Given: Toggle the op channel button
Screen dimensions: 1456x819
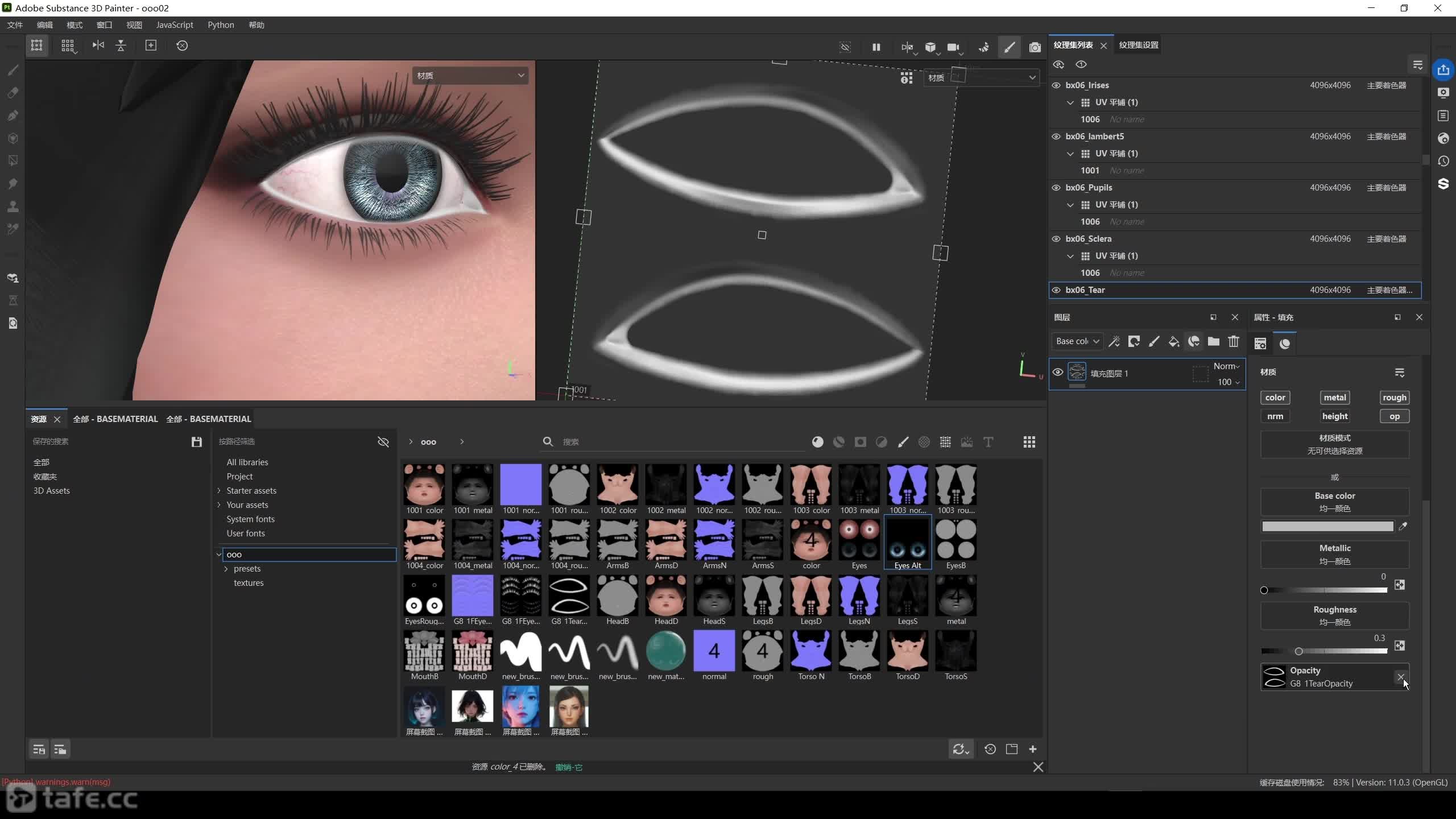Looking at the screenshot, I should click(x=1395, y=416).
